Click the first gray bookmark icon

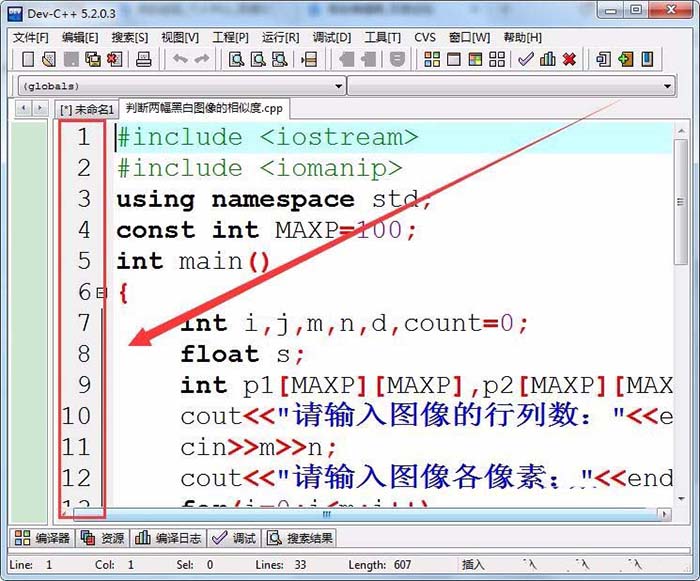coord(346,59)
